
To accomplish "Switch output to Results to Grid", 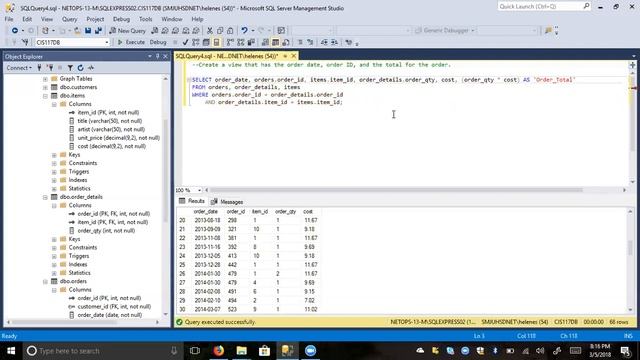I will tap(276, 42).
